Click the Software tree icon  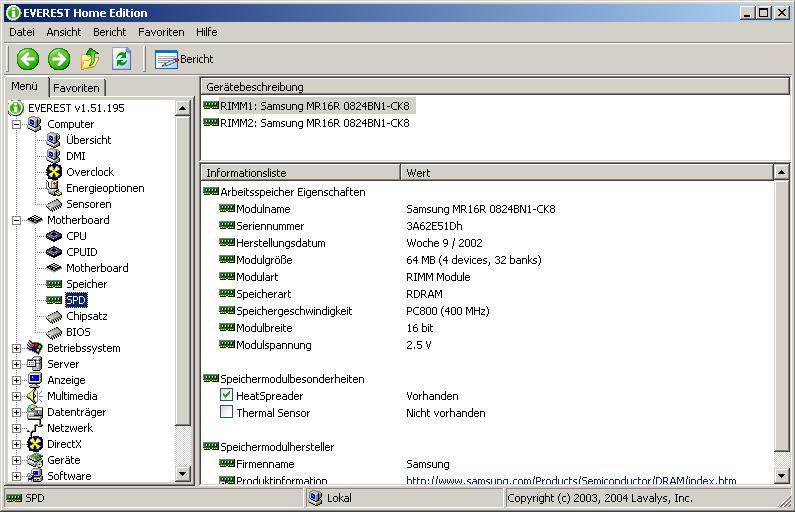[x=34, y=476]
